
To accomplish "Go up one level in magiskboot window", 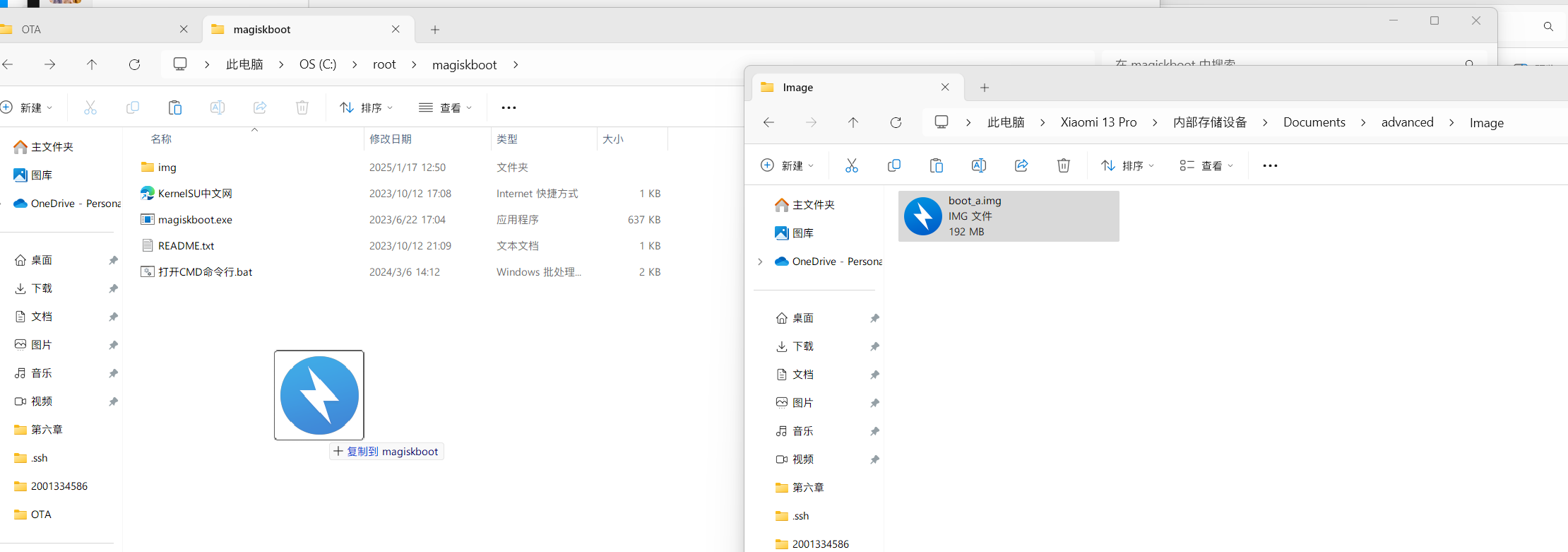I will (x=92, y=64).
